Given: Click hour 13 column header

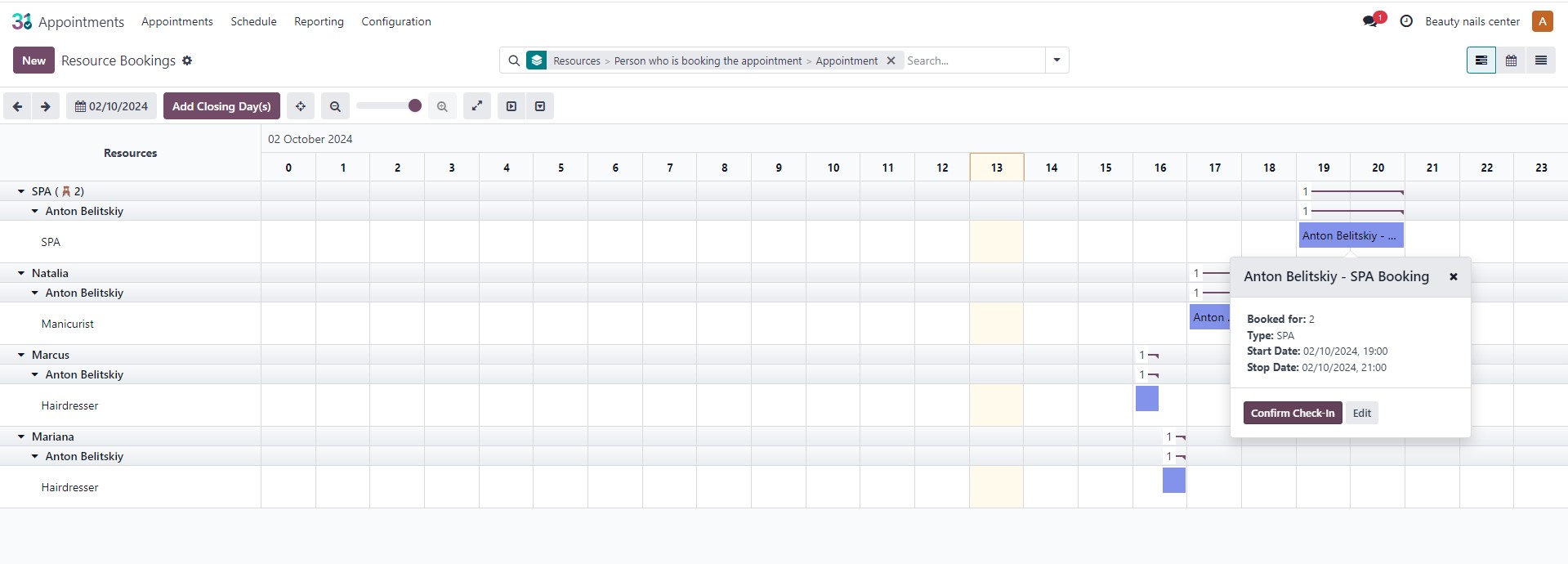Looking at the screenshot, I should (x=997, y=168).
